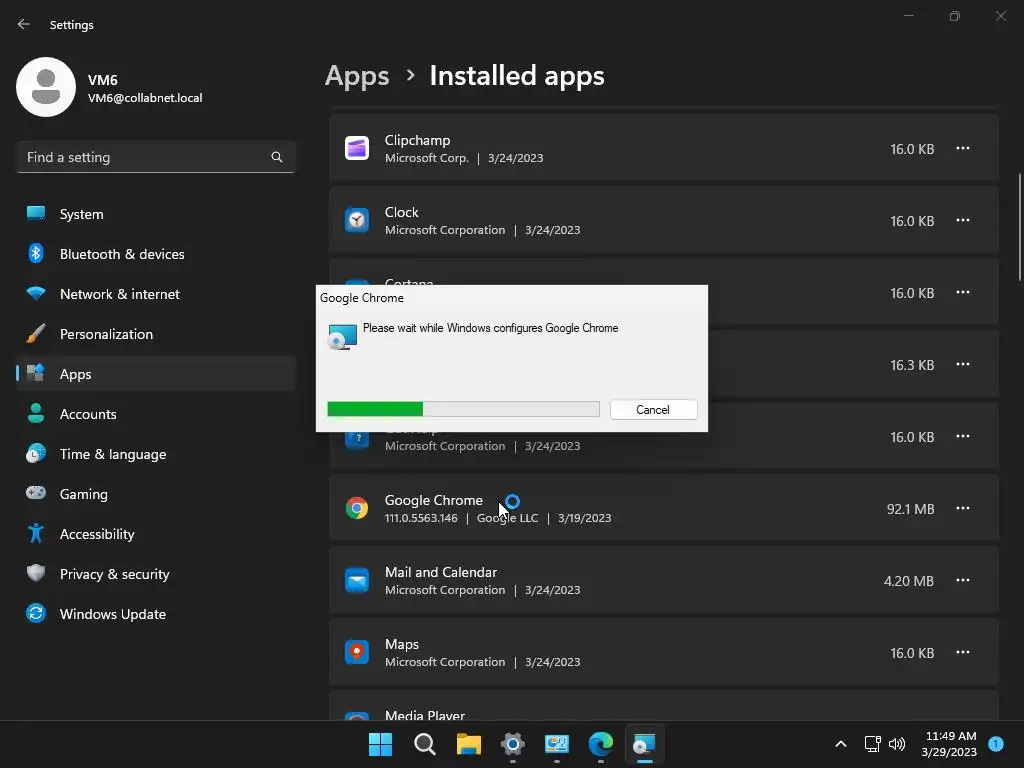Click the Google Chrome row name text
1024x768 pixels.
(434, 500)
